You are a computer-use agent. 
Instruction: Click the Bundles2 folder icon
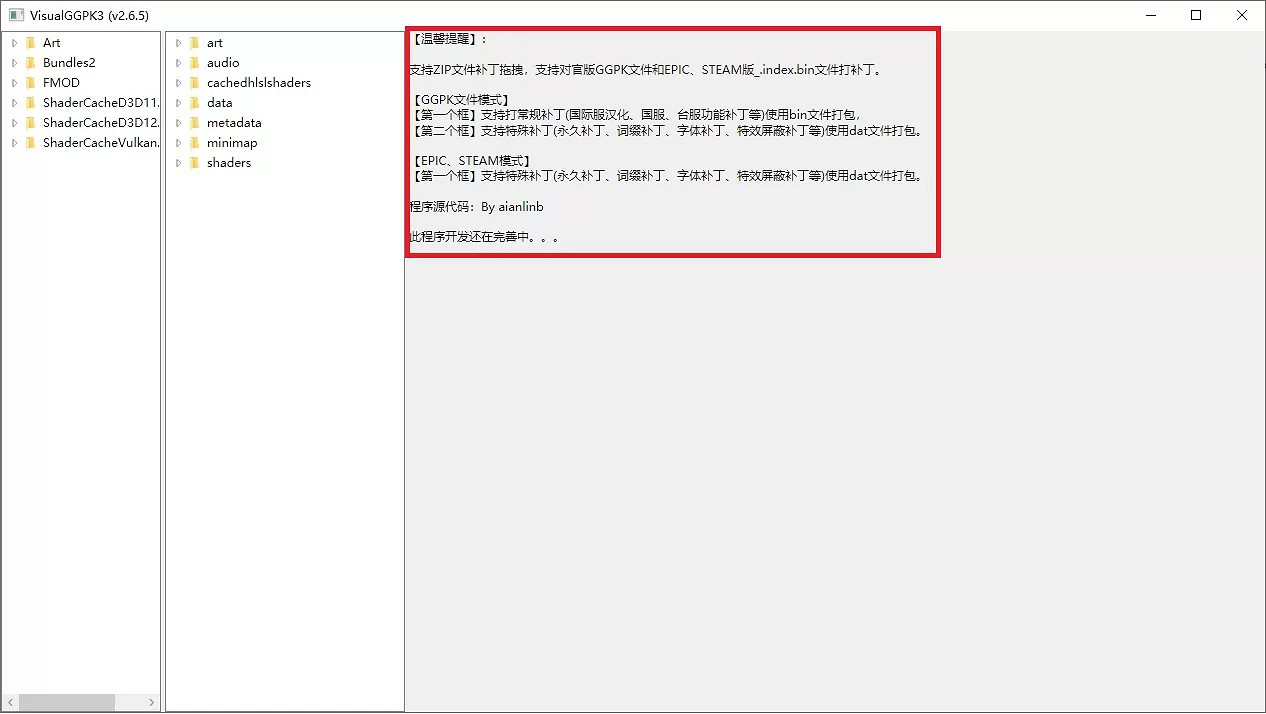click(33, 62)
